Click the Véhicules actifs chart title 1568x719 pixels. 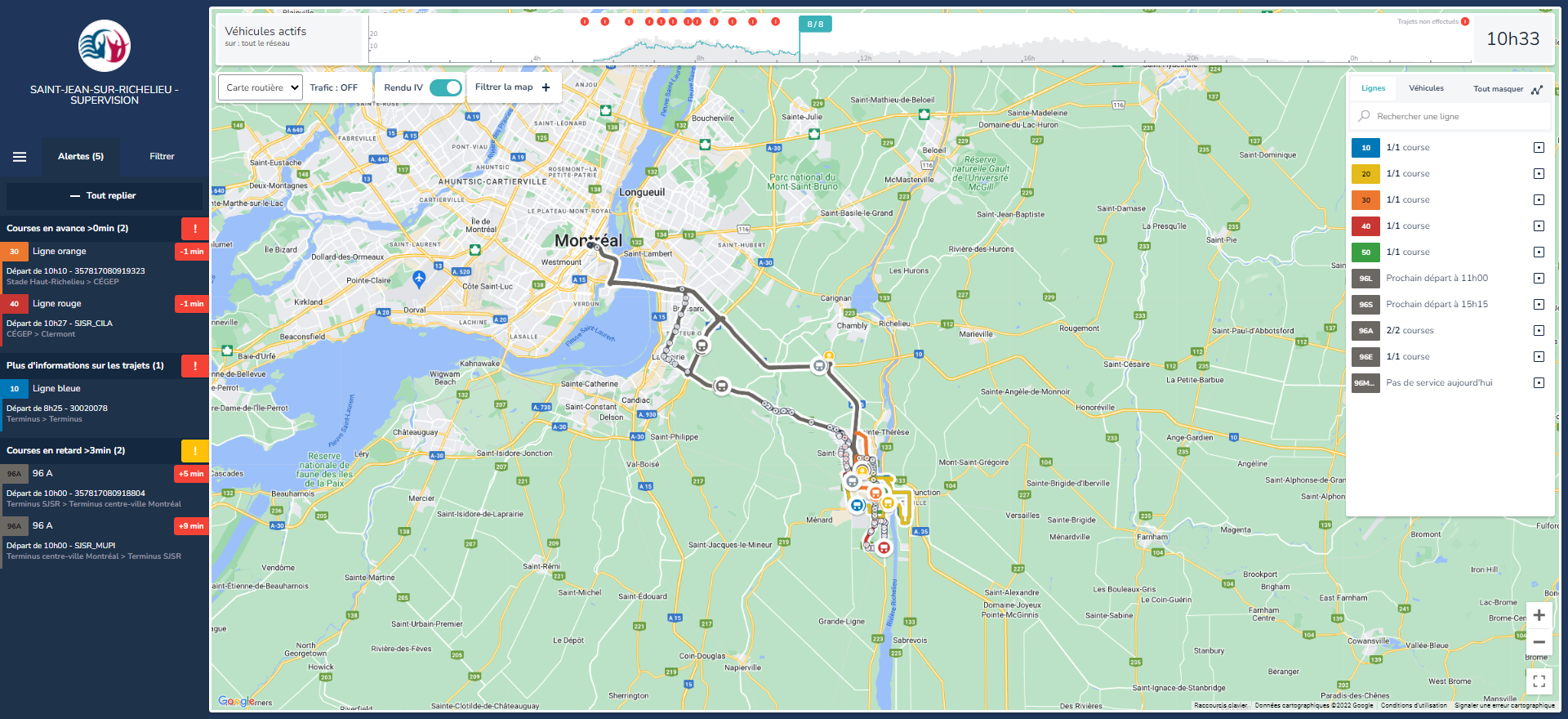[265, 31]
